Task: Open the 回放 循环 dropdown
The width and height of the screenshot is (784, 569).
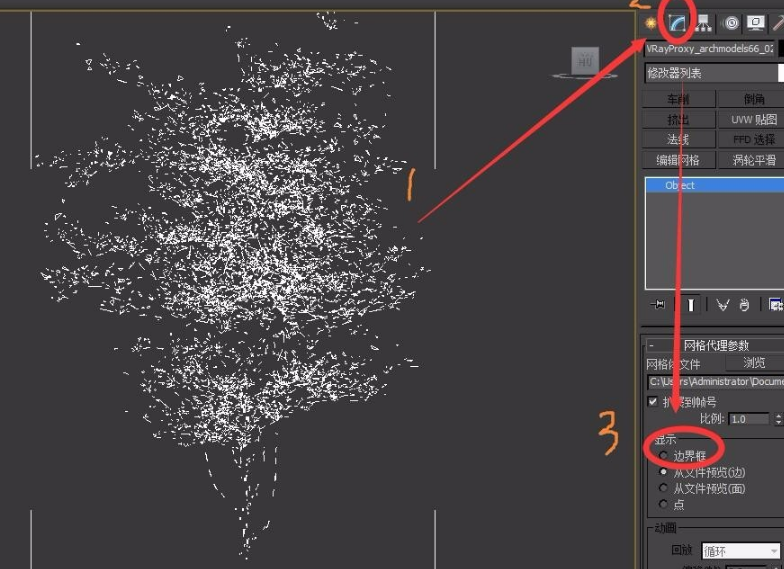Action: pyautogui.click(x=740, y=551)
